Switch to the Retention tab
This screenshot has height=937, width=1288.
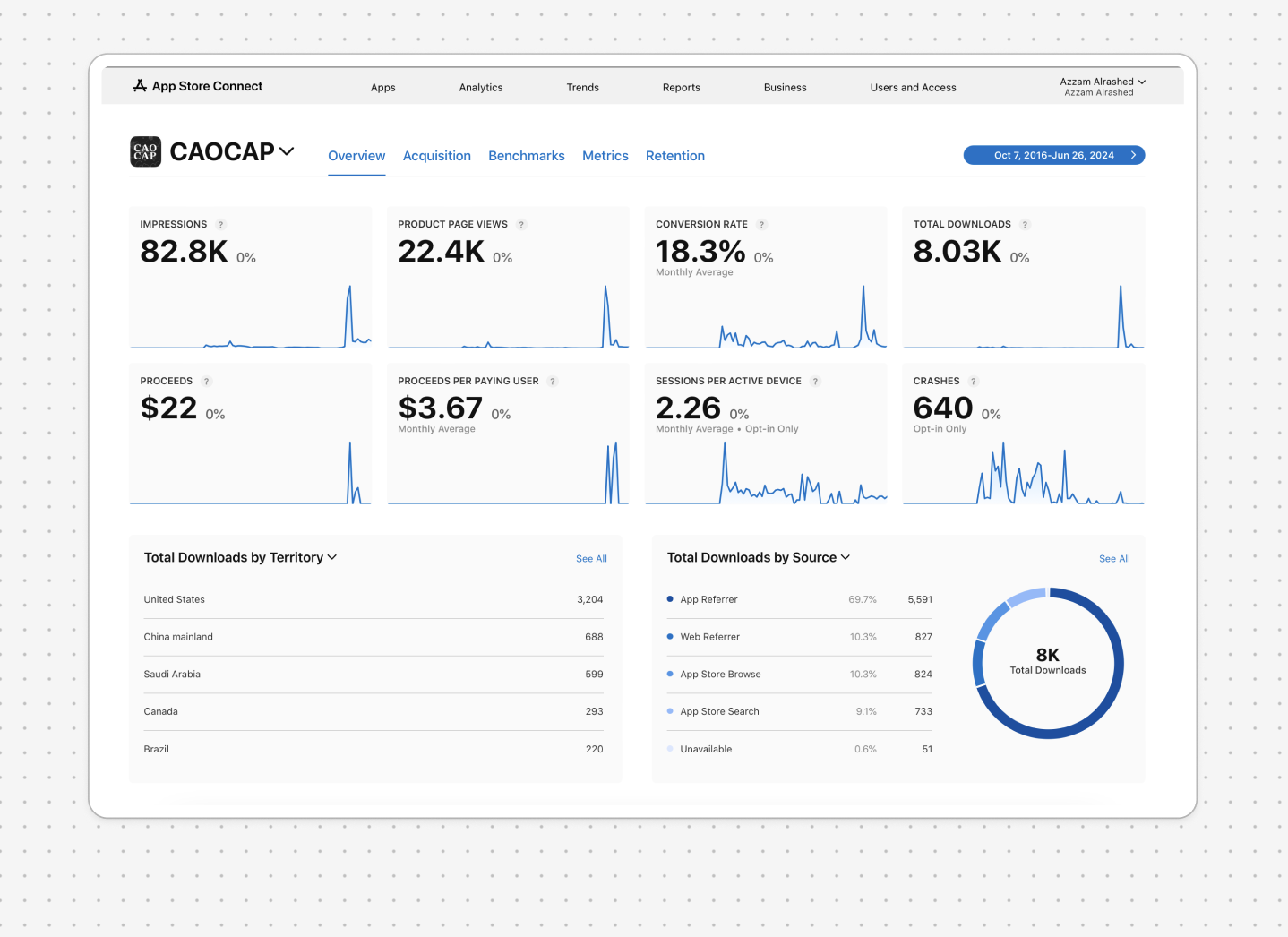click(x=675, y=156)
